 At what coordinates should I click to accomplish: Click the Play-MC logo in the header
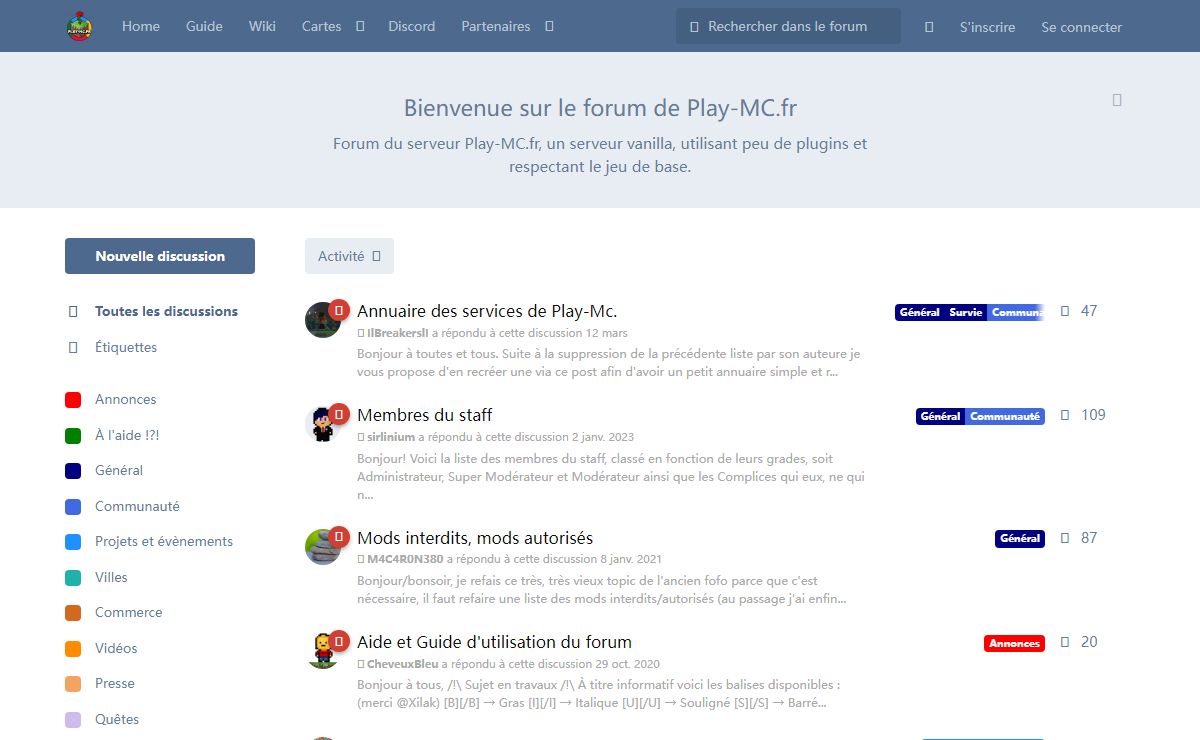click(79, 26)
